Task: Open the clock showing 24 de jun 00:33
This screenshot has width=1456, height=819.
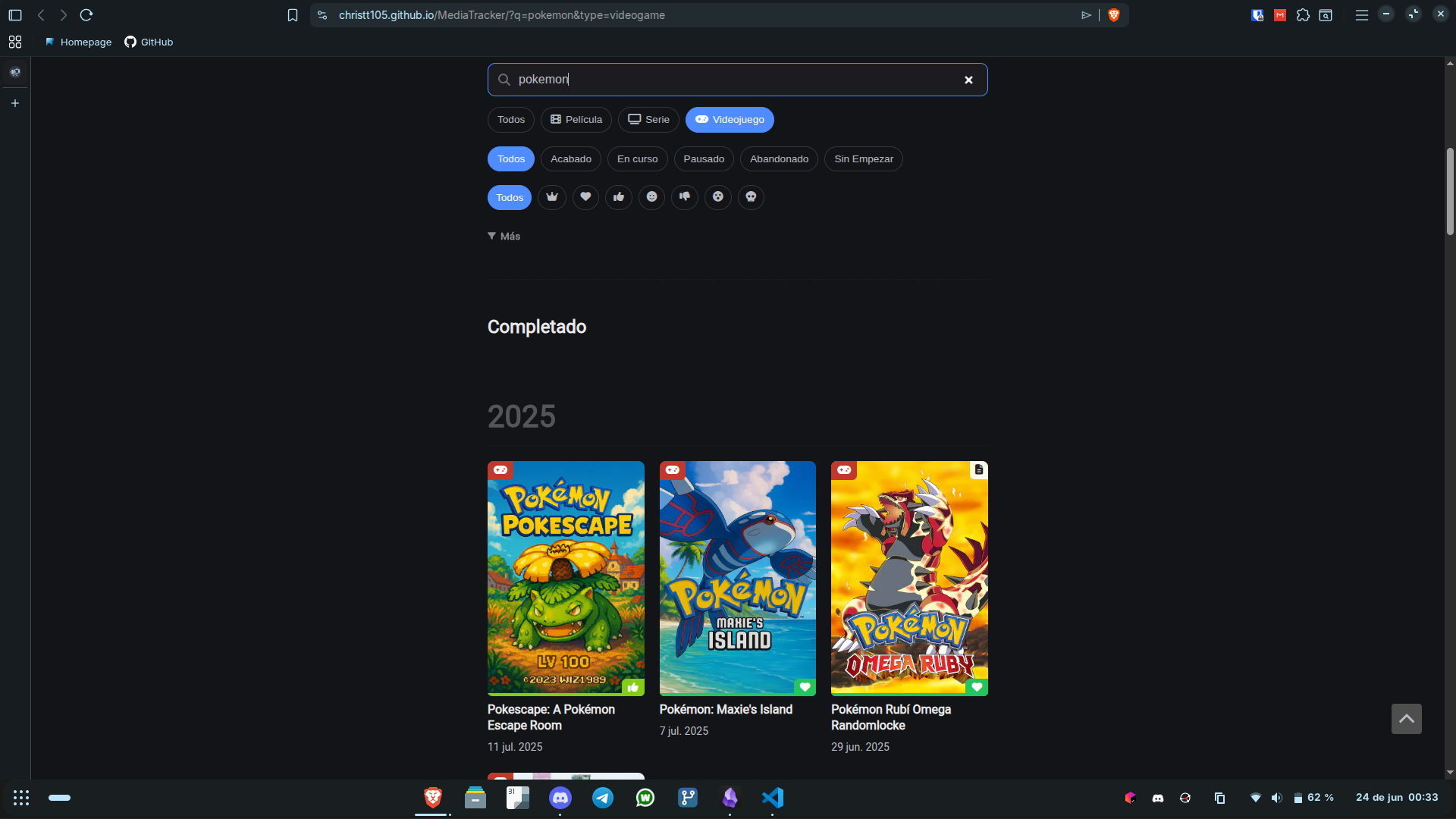Action: click(1397, 798)
